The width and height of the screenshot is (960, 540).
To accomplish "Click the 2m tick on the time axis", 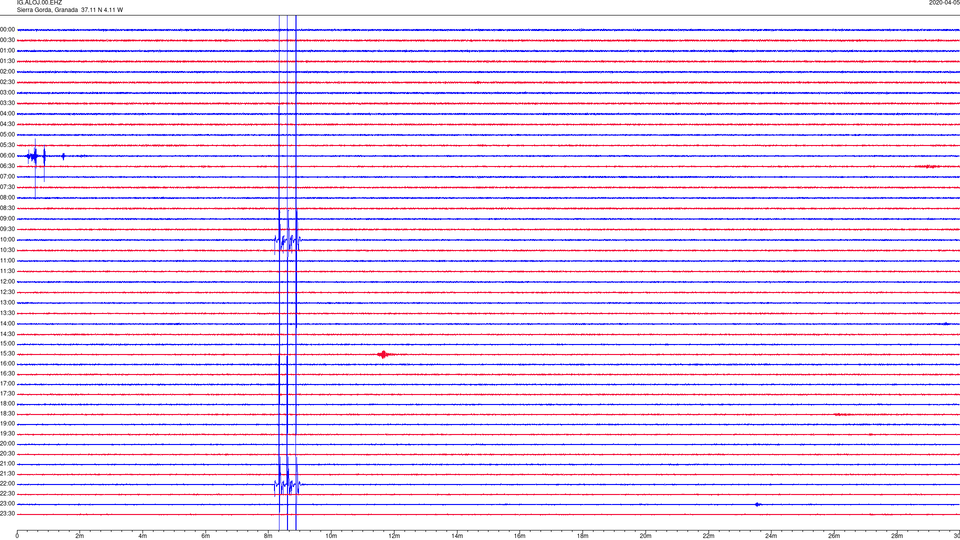I will pyautogui.click(x=80, y=536).
